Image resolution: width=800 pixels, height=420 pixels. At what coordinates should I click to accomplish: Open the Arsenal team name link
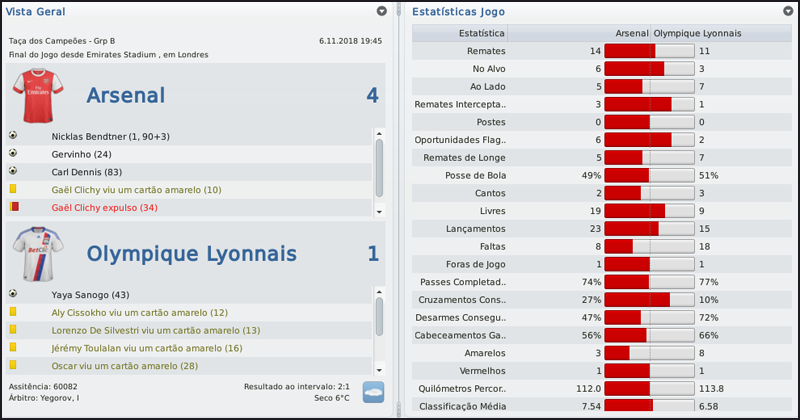tap(125, 95)
